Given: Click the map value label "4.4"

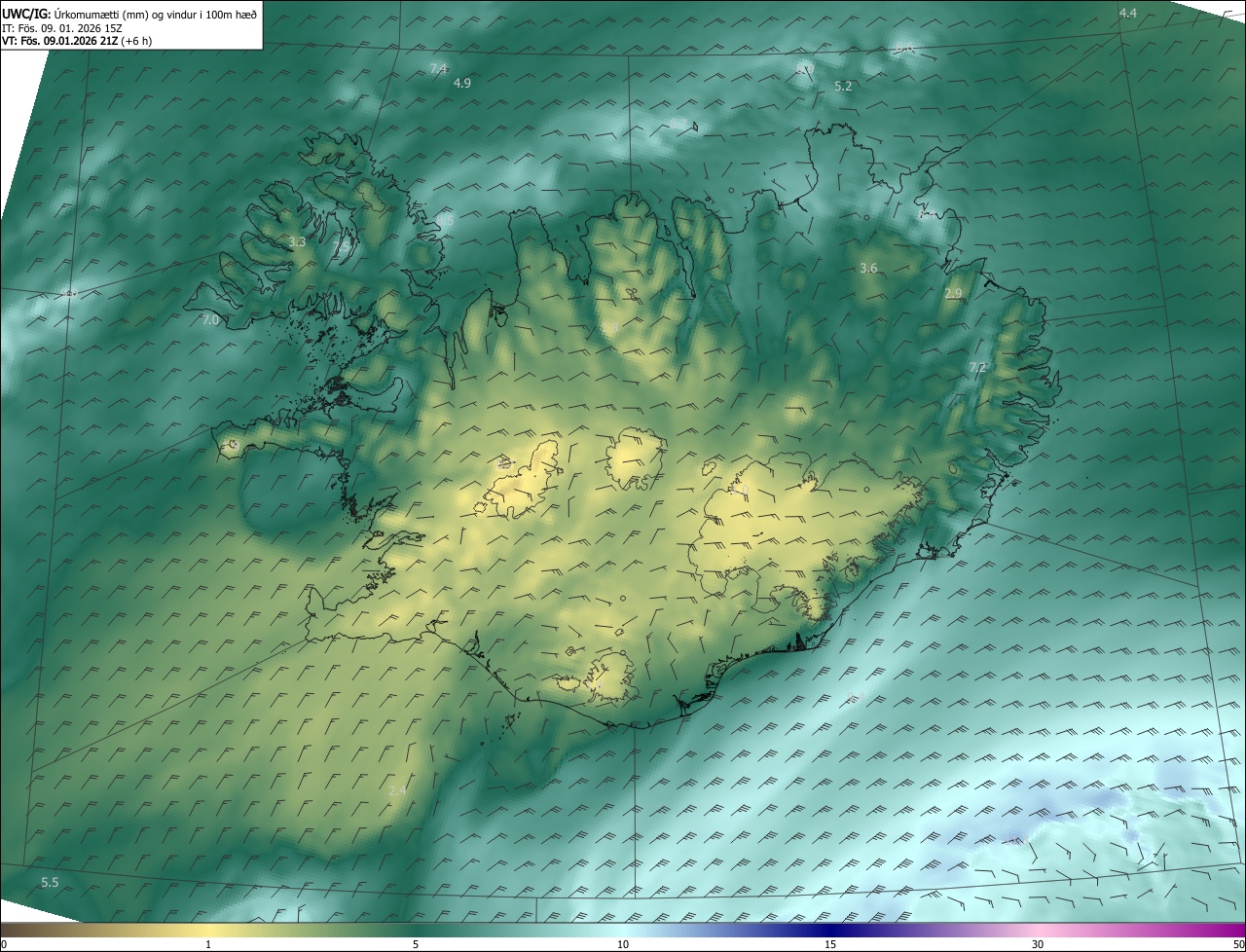Looking at the screenshot, I should coord(1127,13).
